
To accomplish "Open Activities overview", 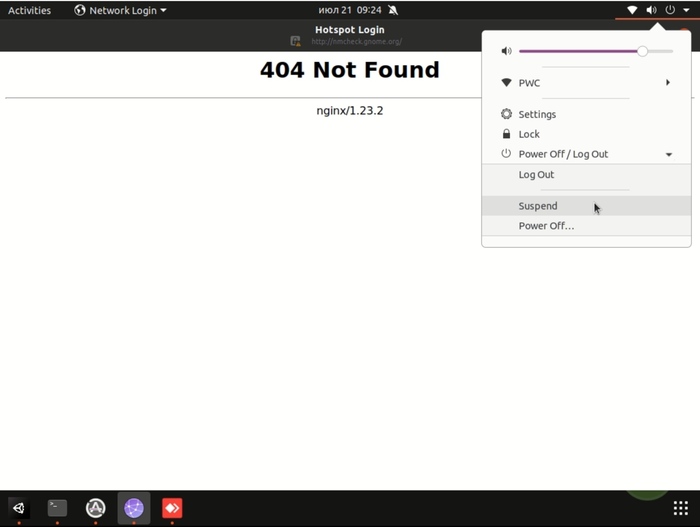I will tap(29, 10).
